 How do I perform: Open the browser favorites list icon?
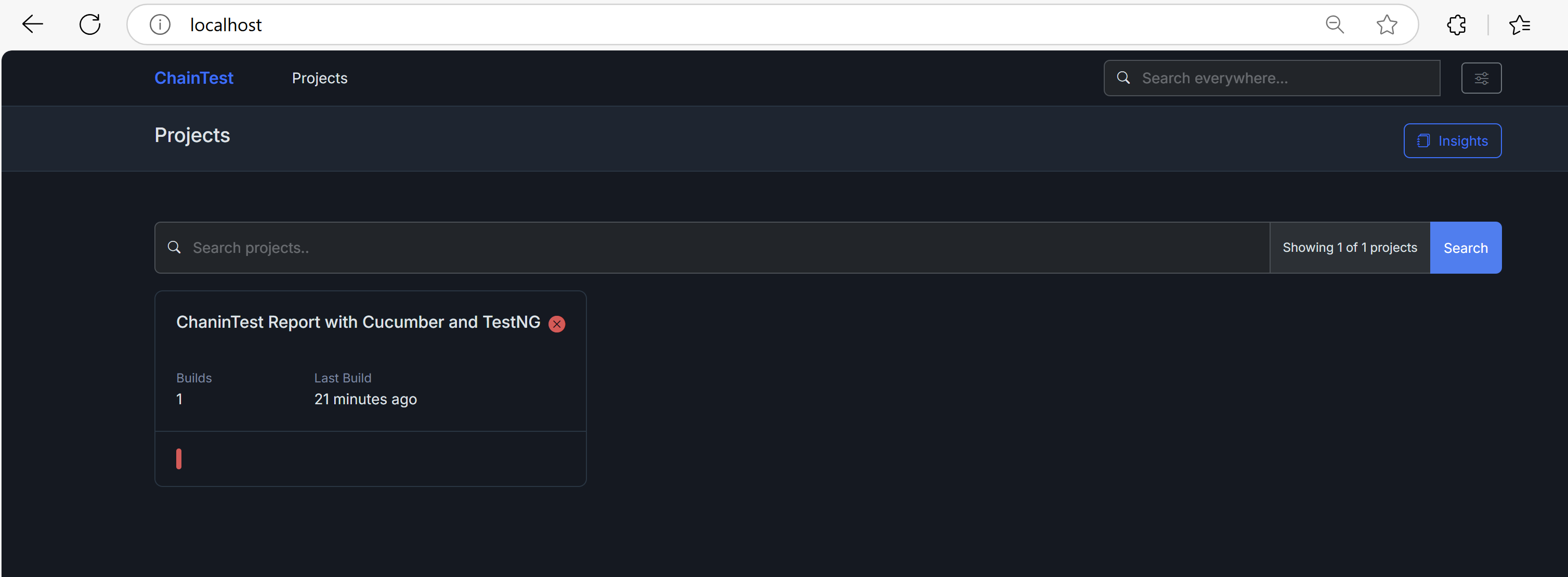[x=1519, y=24]
